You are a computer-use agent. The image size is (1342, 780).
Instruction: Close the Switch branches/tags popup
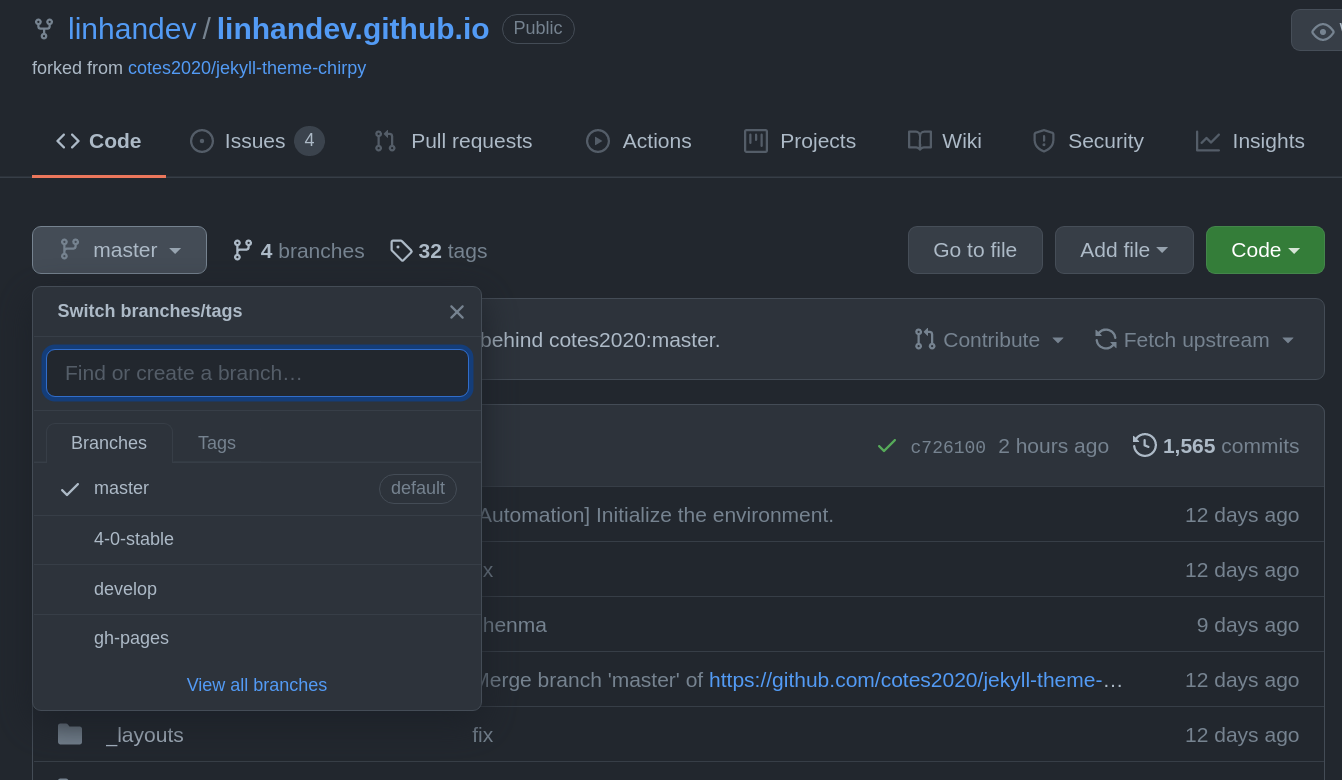[457, 312]
